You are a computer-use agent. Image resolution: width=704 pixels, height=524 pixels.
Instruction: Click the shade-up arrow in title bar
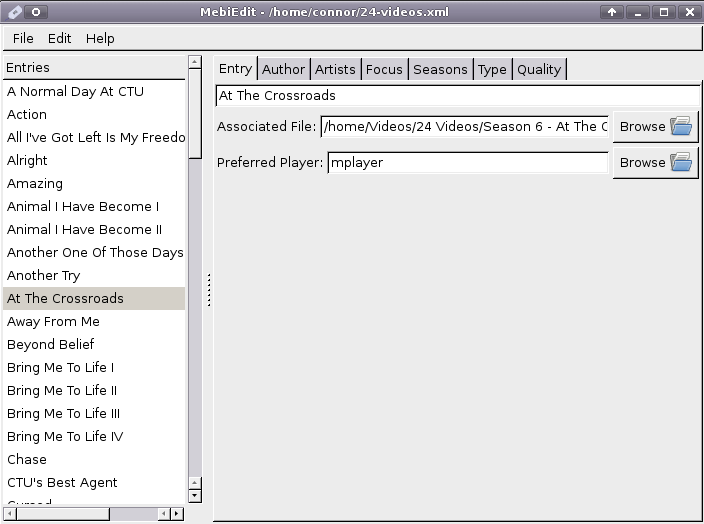point(611,12)
